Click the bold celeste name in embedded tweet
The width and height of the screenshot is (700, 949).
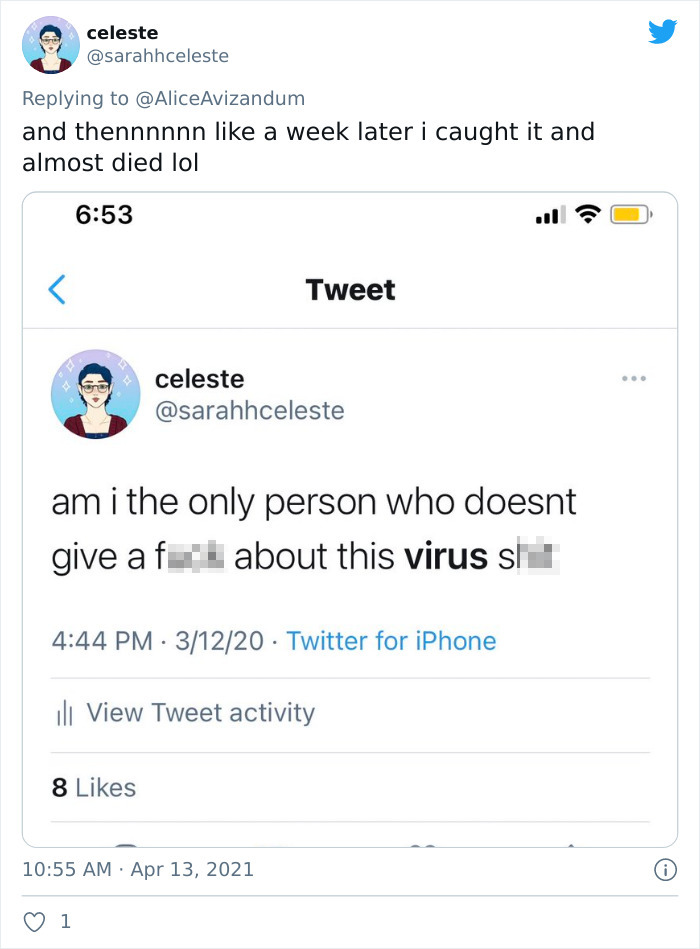(x=200, y=379)
